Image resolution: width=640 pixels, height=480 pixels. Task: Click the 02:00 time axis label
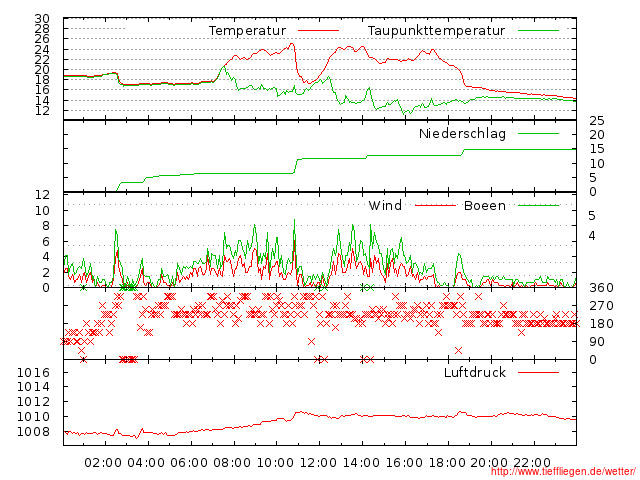coord(103,463)
